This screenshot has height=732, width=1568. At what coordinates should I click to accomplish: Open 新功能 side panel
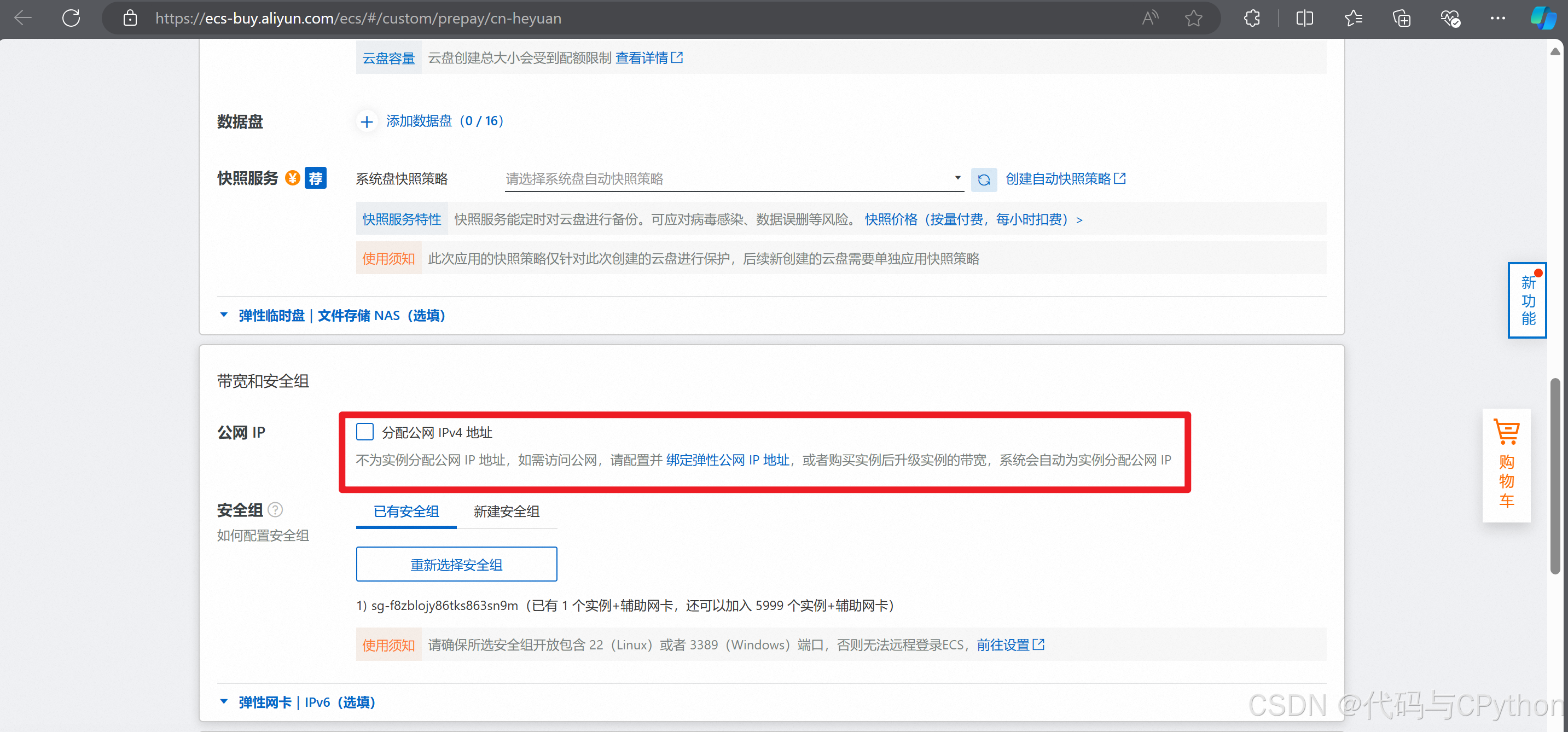[x=1527, y=300]
